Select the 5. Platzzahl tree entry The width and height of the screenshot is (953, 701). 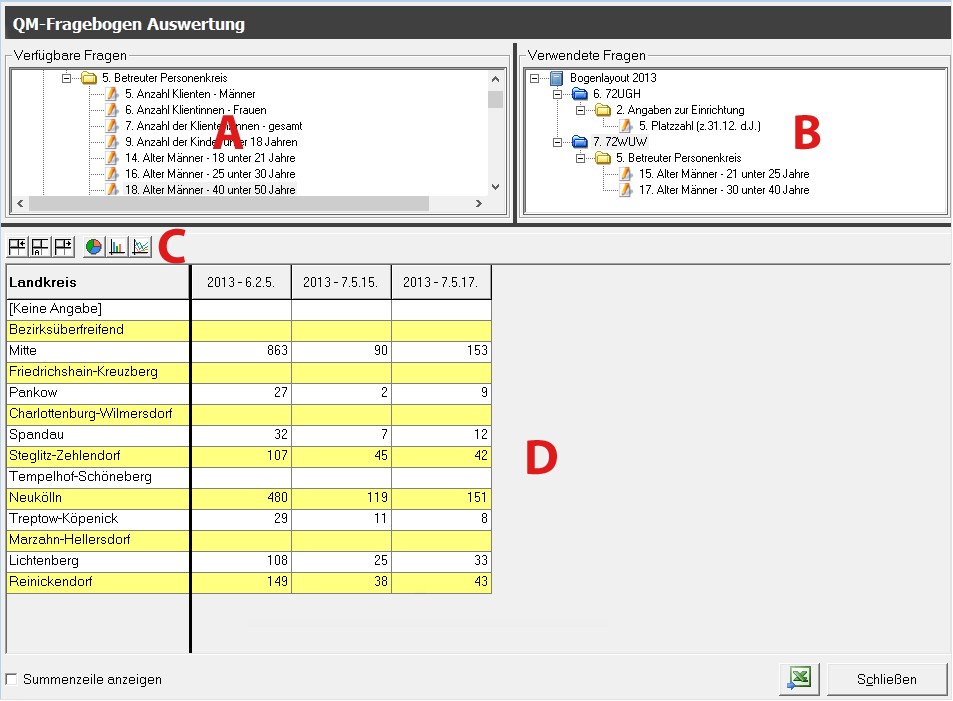click(x=701, y=126)
